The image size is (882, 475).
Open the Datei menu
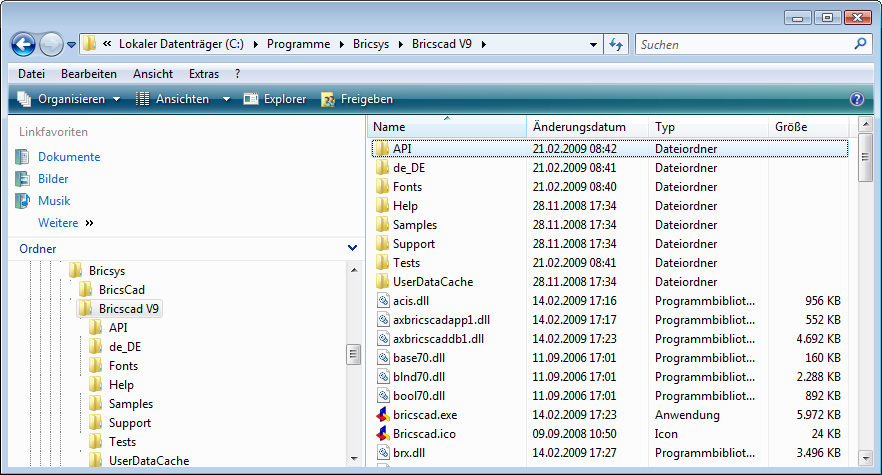click(32, 74)
